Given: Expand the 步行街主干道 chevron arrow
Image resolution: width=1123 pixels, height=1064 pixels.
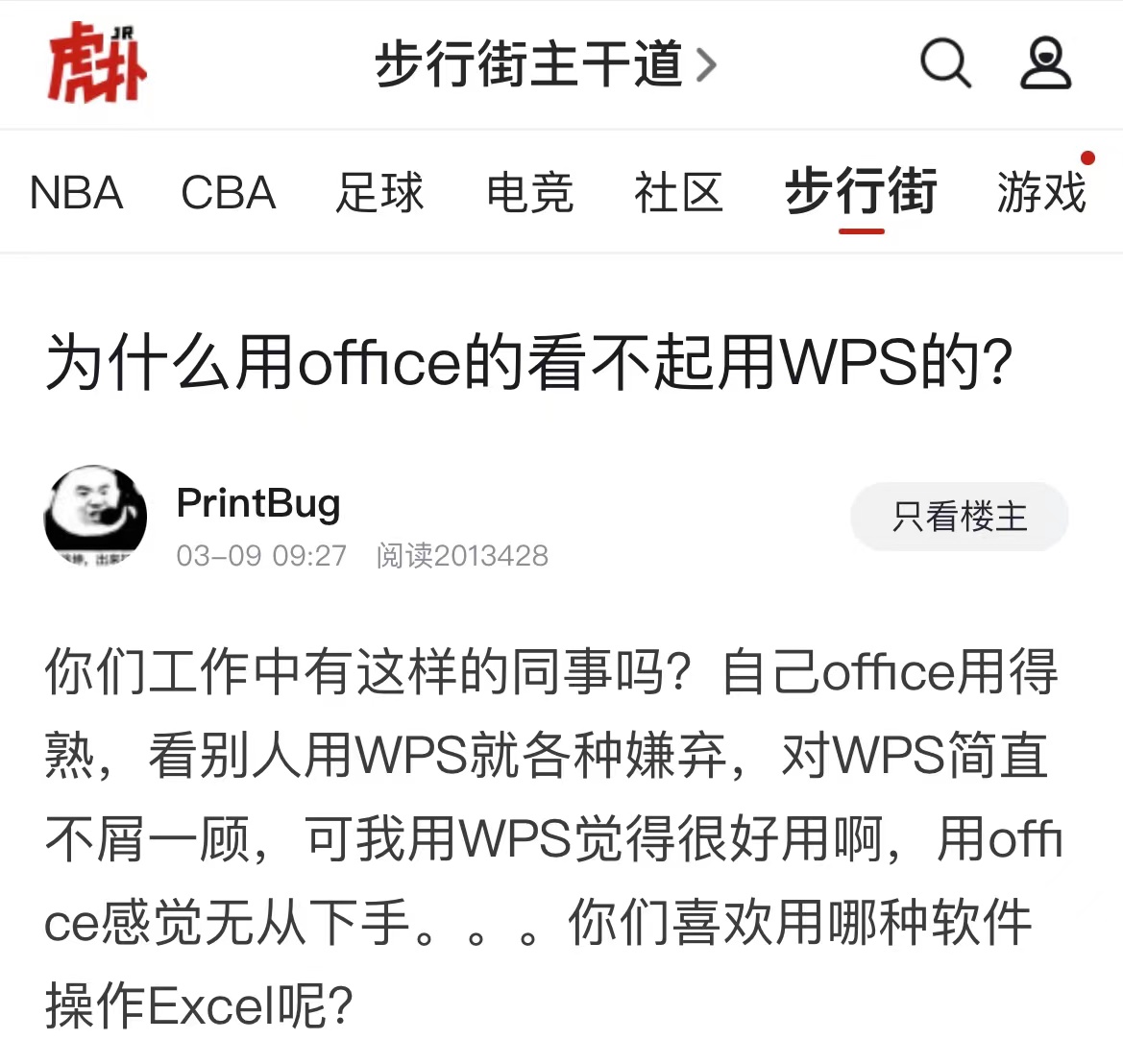Looking at the screenshot, I should click(706, 65).
